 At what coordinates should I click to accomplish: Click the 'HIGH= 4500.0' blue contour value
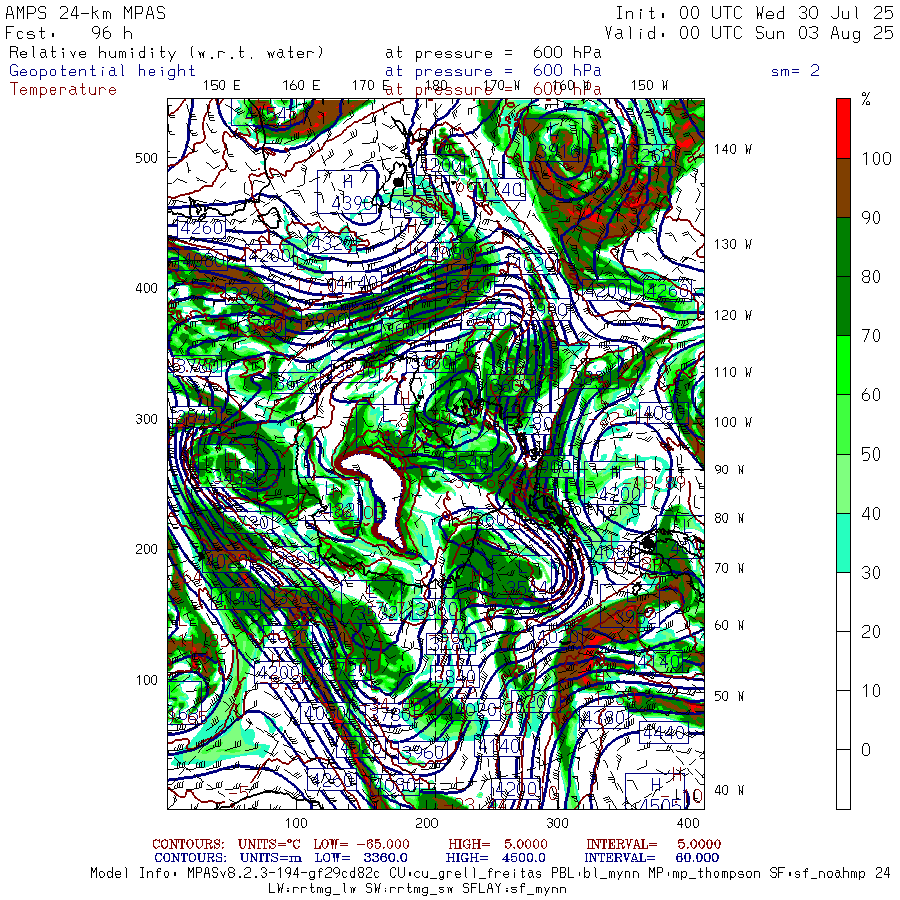[x=495, y=858]
